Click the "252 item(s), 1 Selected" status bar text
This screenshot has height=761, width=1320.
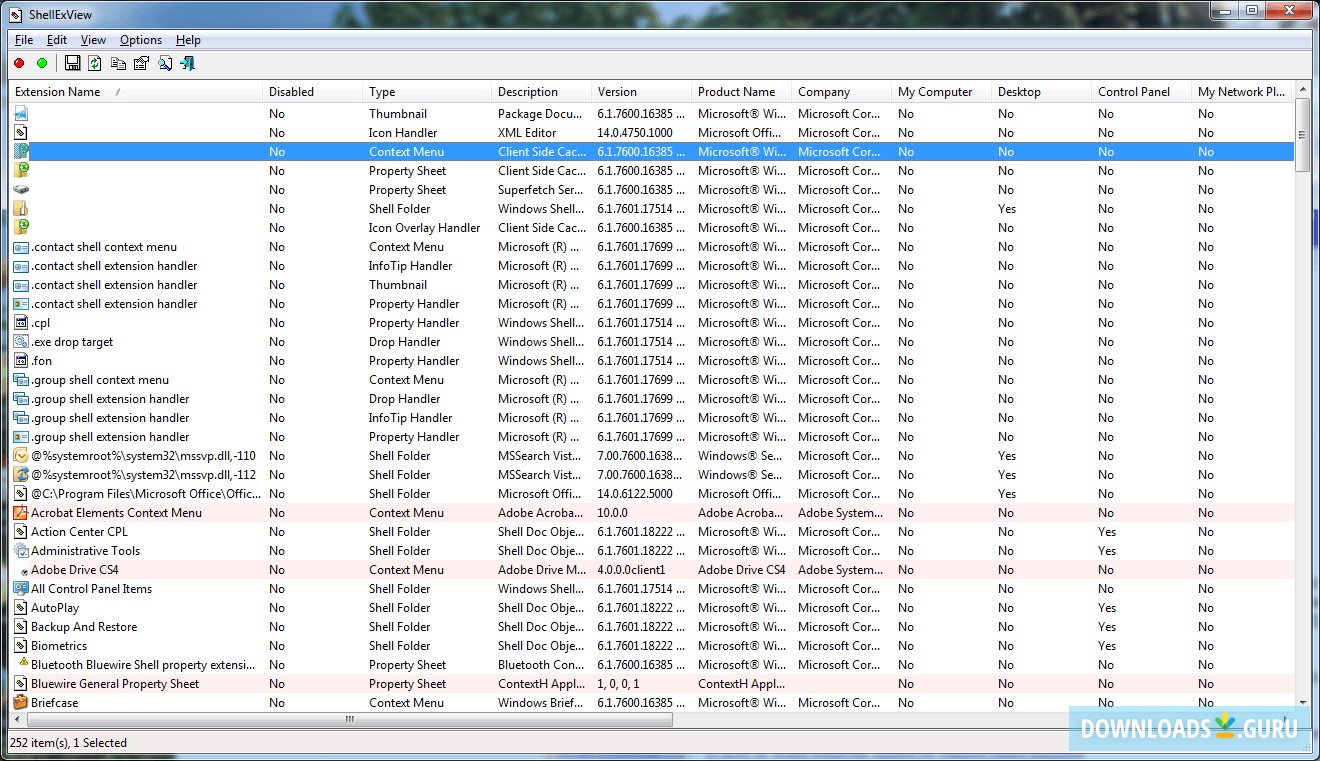pyautogui.click(x=68, y=743)
